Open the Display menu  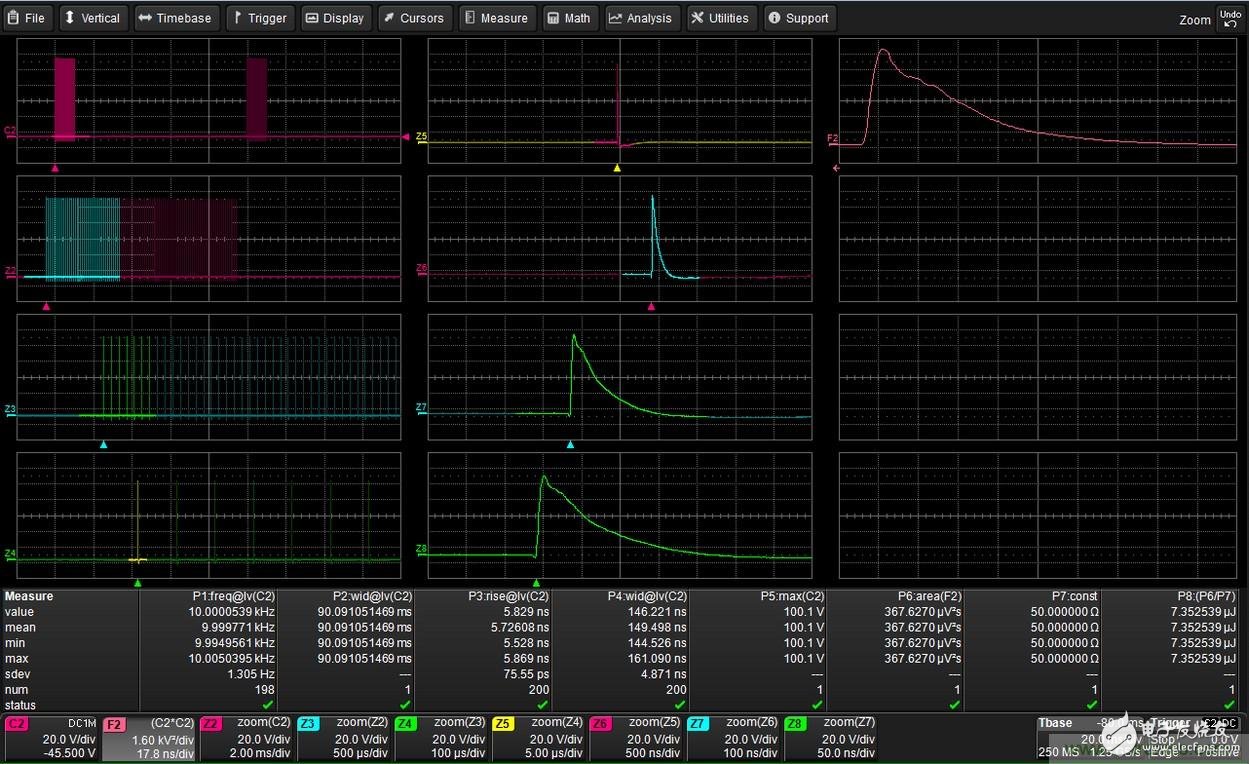335,18
